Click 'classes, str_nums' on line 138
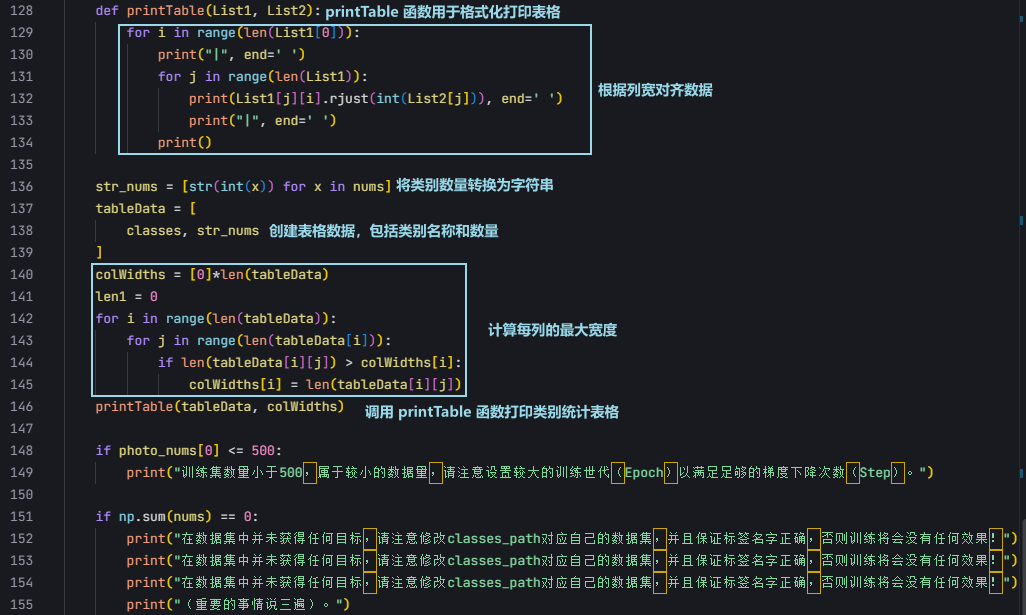The image size is (1026, 615). (x=192, y=230)
